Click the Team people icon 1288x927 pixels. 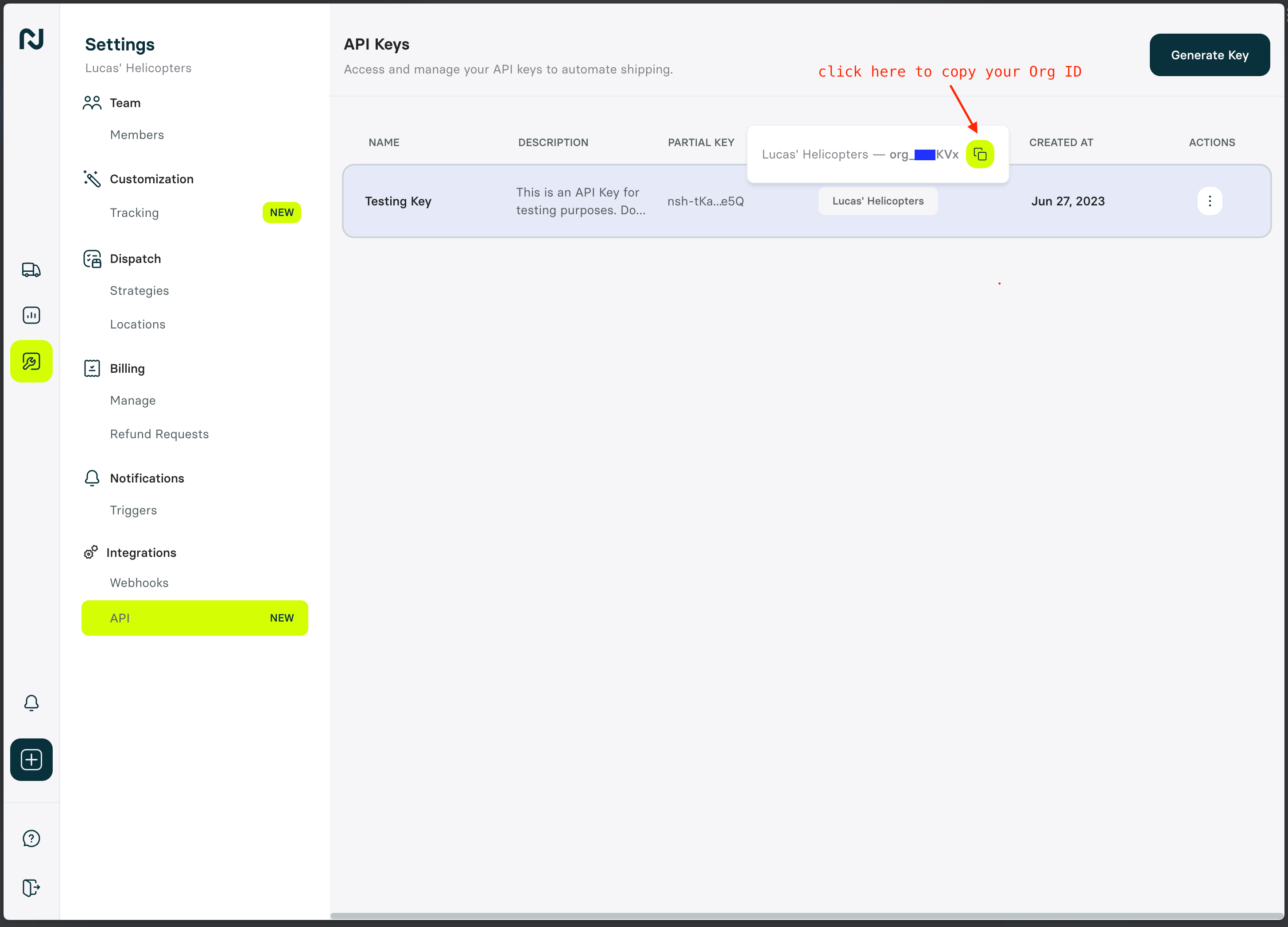click(92, 103)
